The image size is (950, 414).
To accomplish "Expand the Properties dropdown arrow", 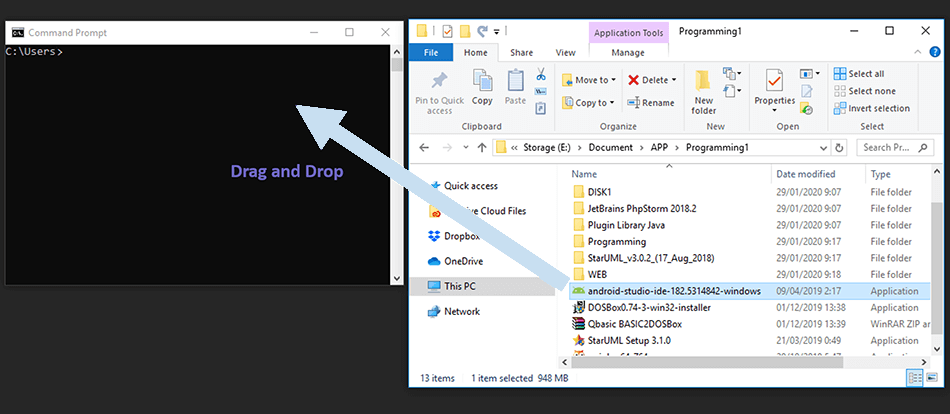I will click(774, 110).
